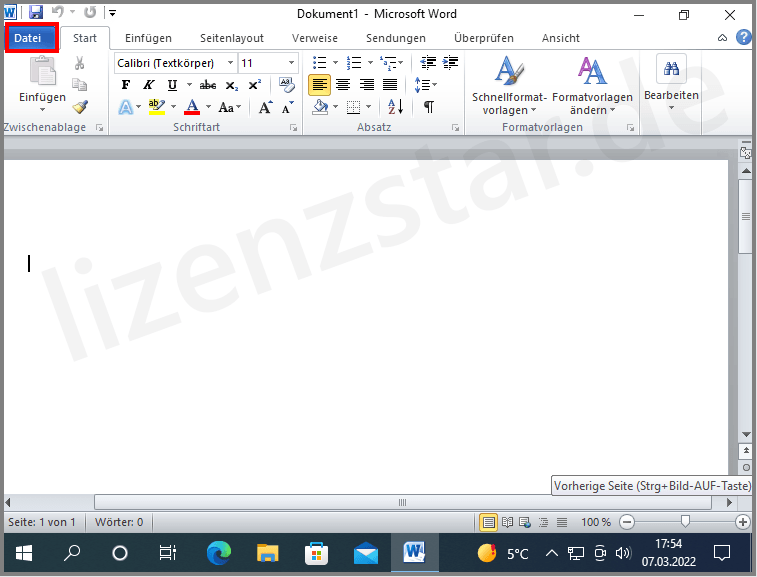Save the document via the floppy disk icon
The width and height of the screenshot is (757, 577).
[x=36, y=13]
